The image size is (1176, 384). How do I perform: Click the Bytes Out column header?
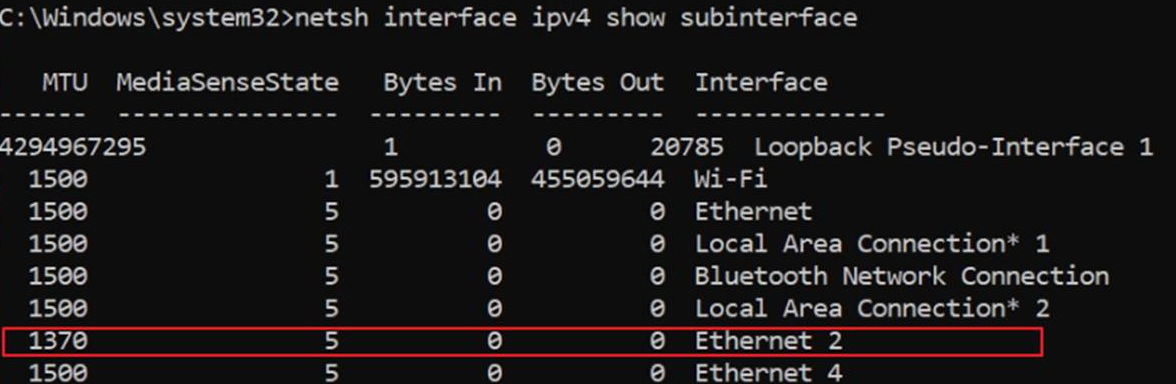point(598,82)
